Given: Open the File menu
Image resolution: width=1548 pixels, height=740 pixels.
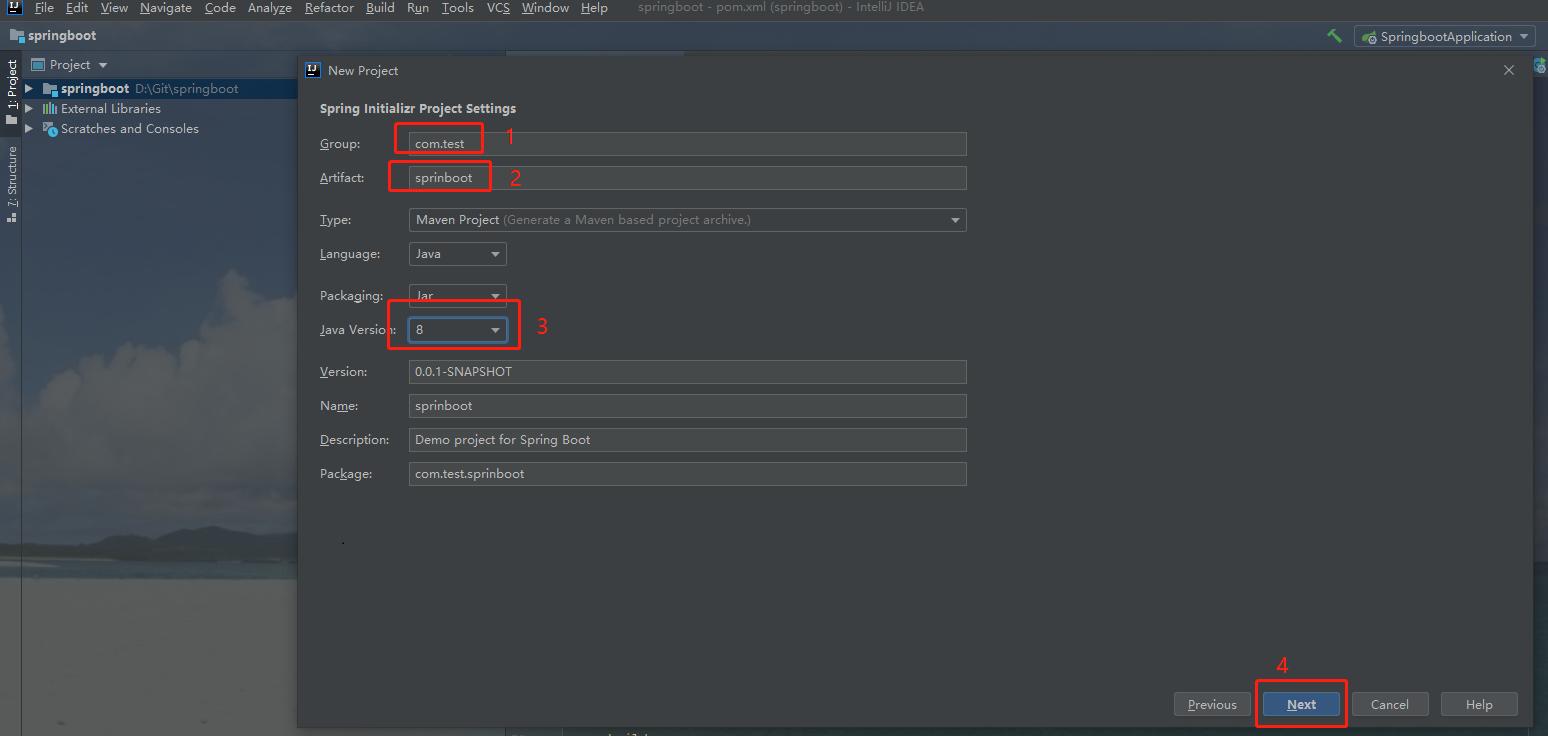Looking at the screenshot, I should click(44, 8).
